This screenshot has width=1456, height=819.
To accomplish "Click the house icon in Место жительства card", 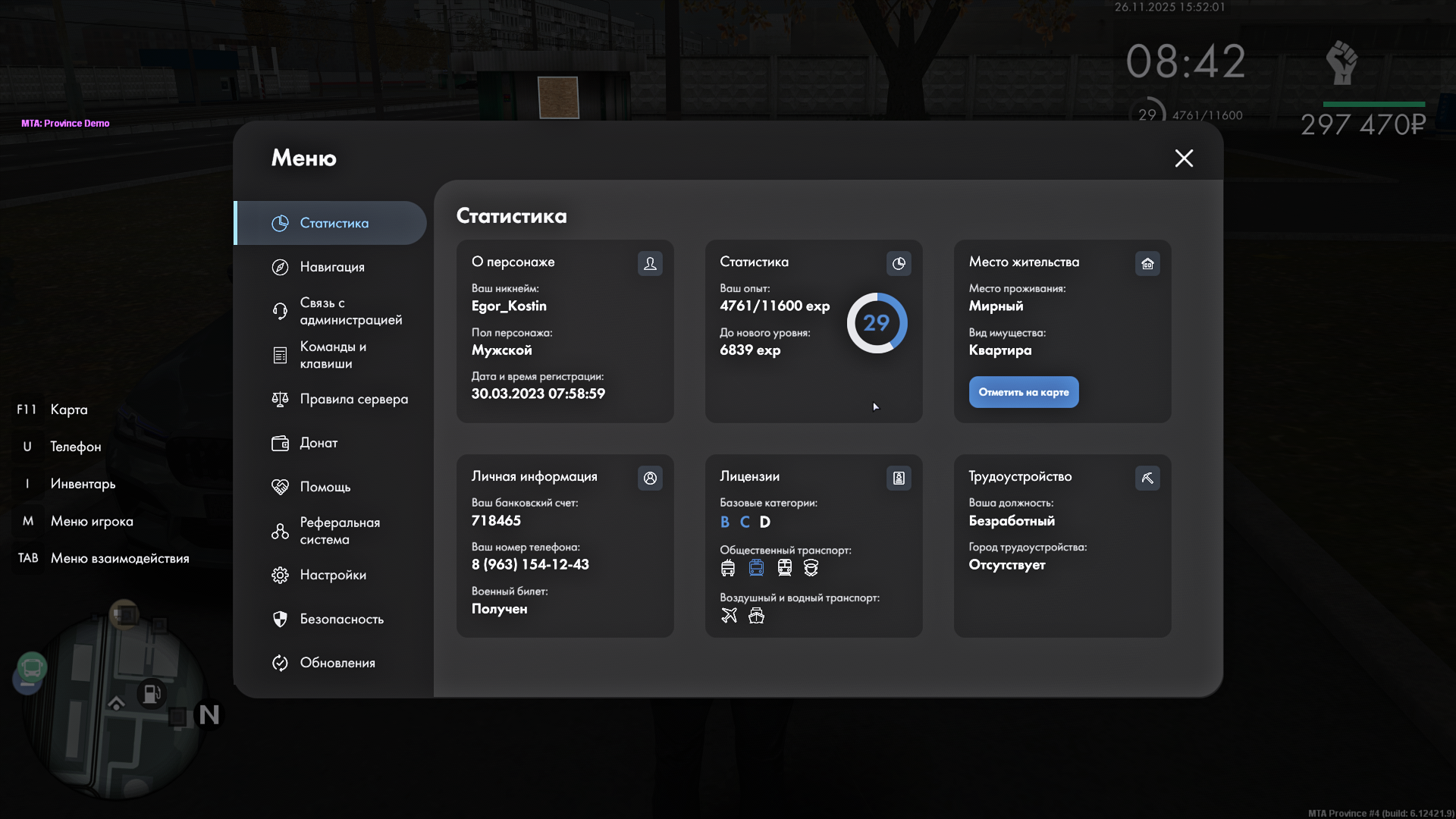I will click(1147, 263).
